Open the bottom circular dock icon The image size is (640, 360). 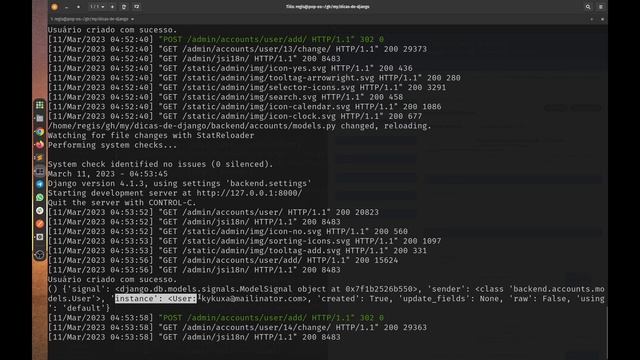(x=40, y=254)
